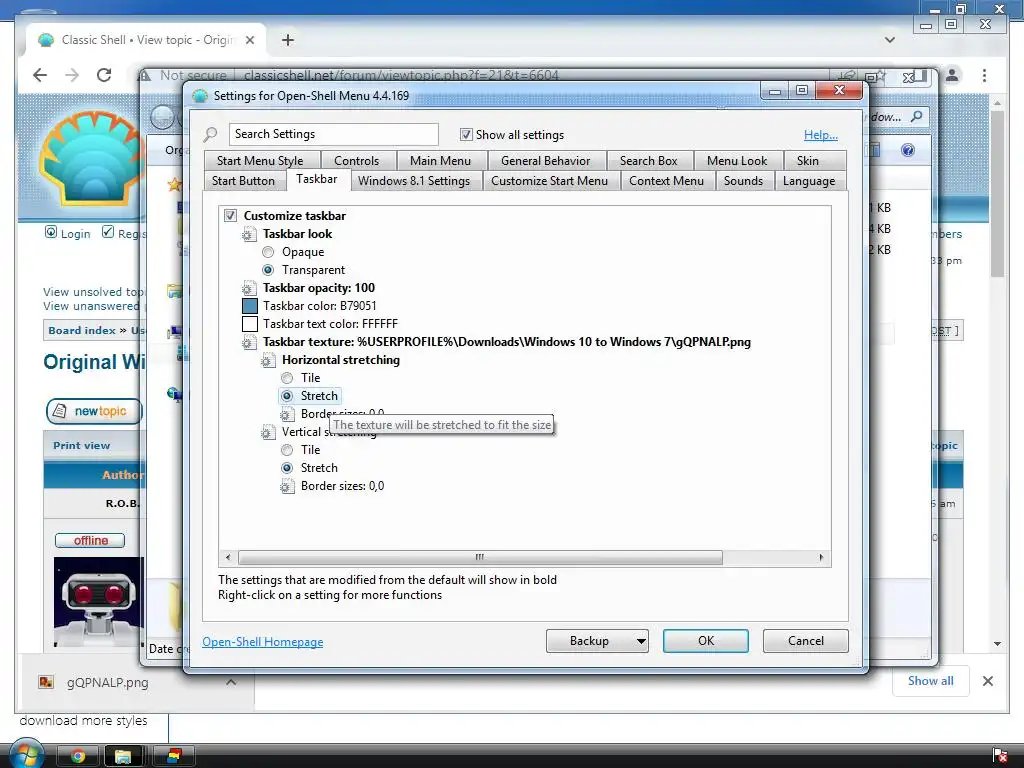Viewport: 1024px width, 768px height.
Task: Open gQPNALP.png download options chevron
Action: [231, 682]
